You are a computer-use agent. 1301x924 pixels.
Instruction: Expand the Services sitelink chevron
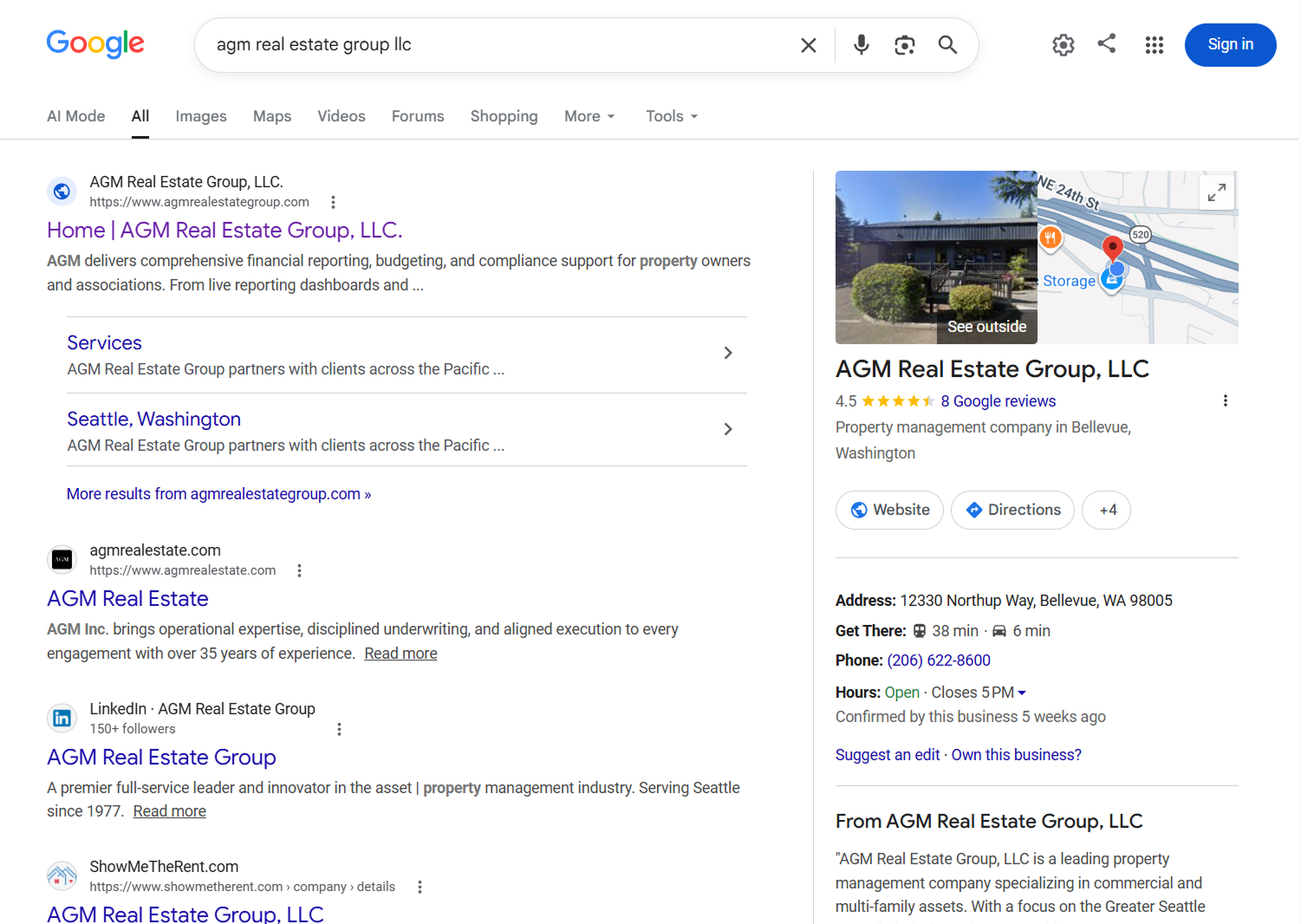pyautogui.click(x=728, y=353)
